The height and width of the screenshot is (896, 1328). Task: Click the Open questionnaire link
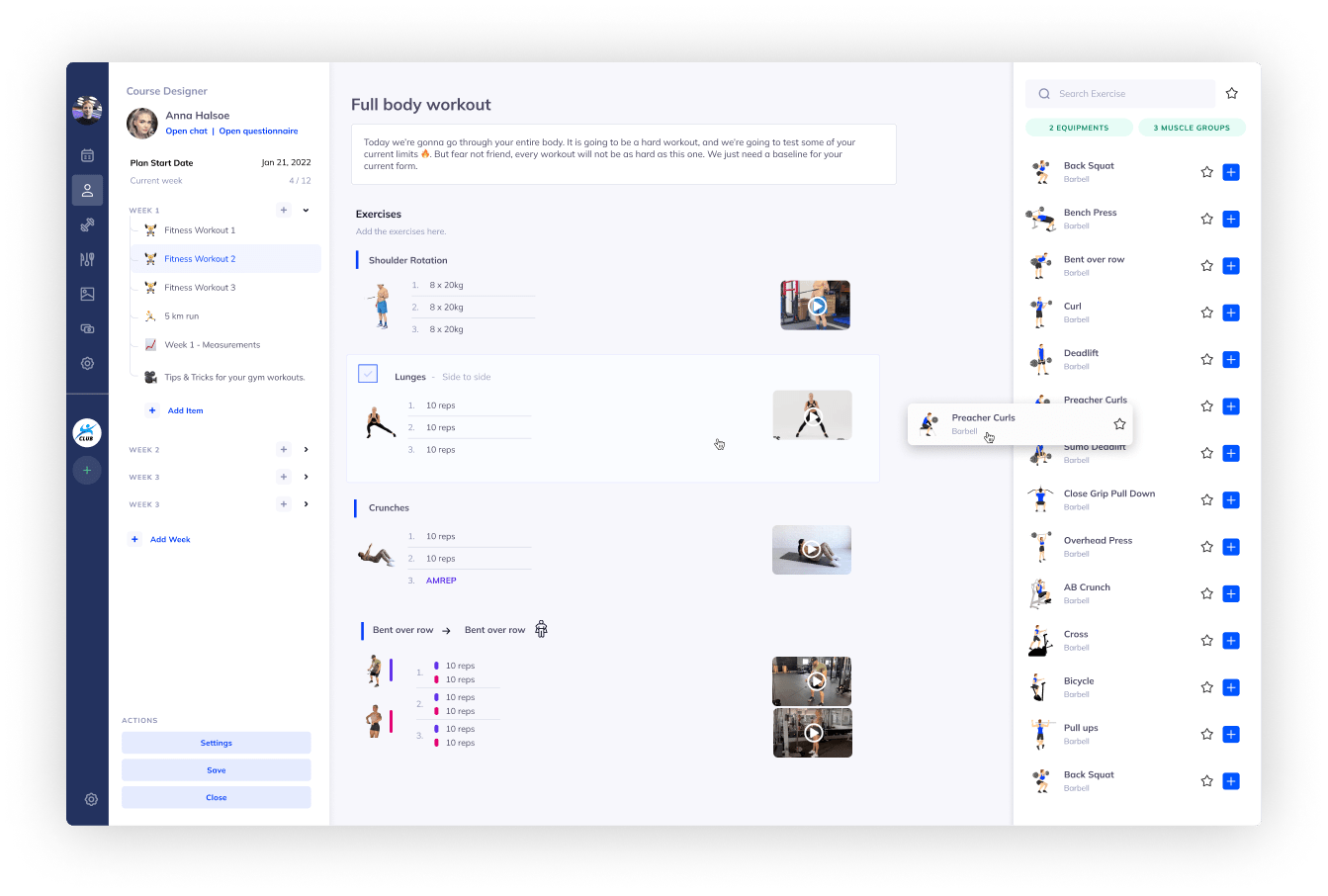[258, 131]
